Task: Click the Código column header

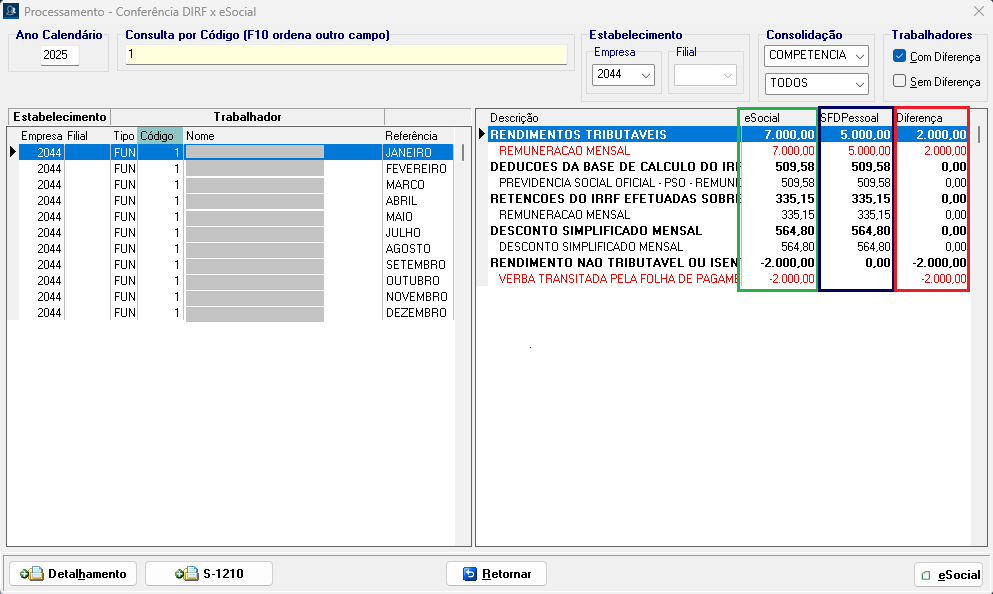Action: [x=158, y=136]
